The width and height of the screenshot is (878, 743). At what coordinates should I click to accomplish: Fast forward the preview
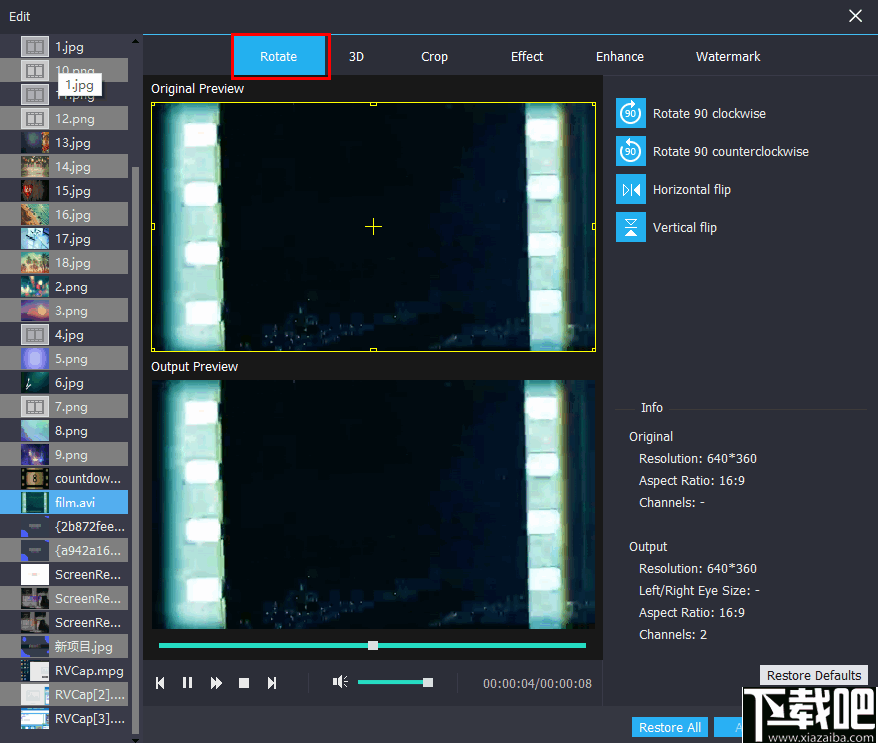click(215, 682)
